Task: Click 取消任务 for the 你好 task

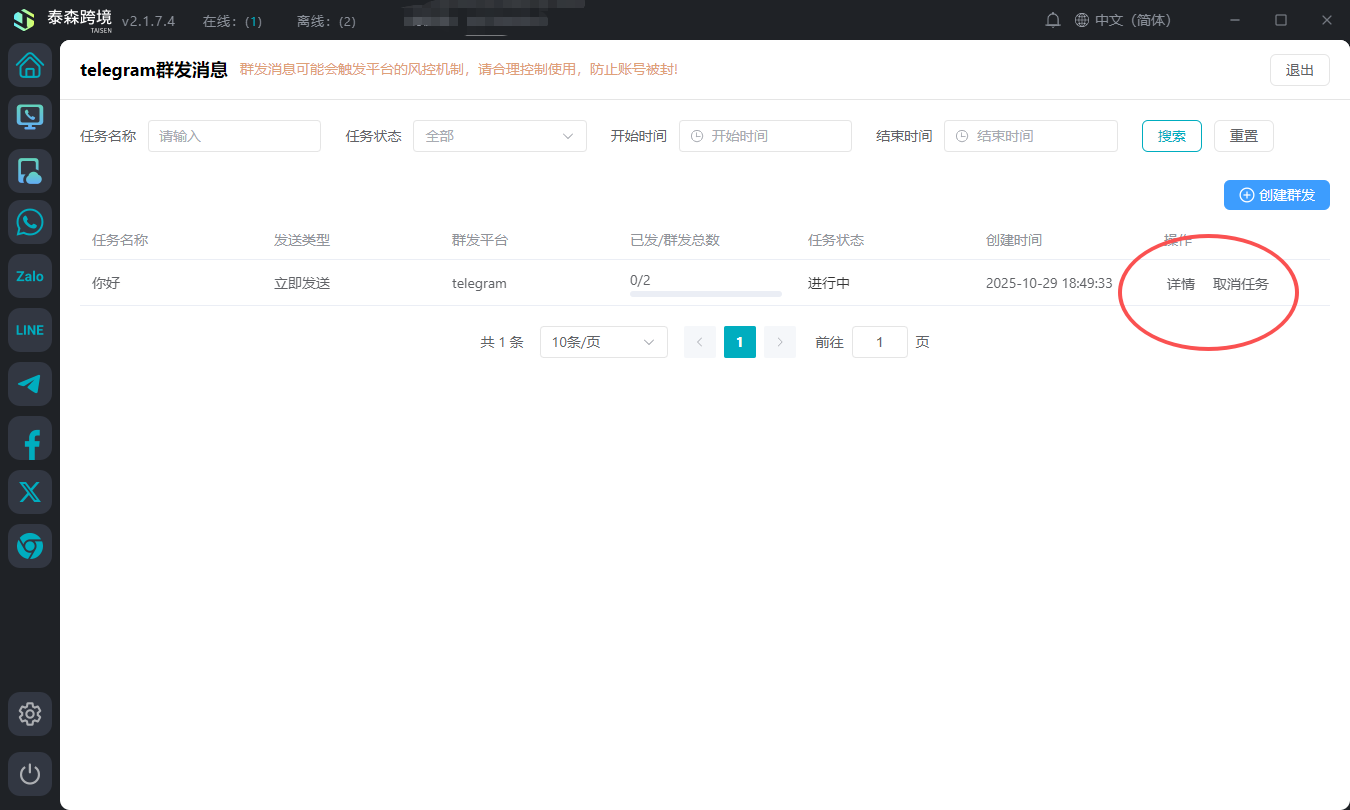Action: tap(1240, 284)
